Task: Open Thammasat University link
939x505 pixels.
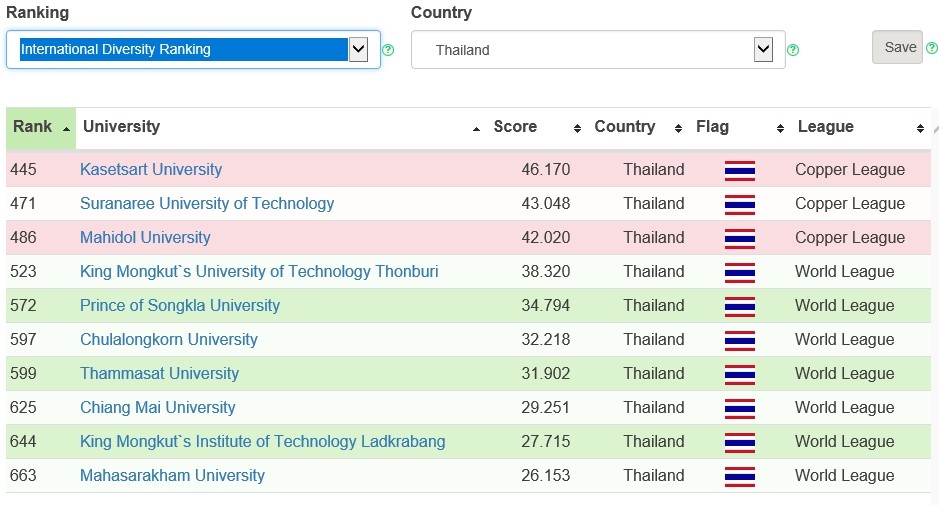Action: tap(159, 374)
